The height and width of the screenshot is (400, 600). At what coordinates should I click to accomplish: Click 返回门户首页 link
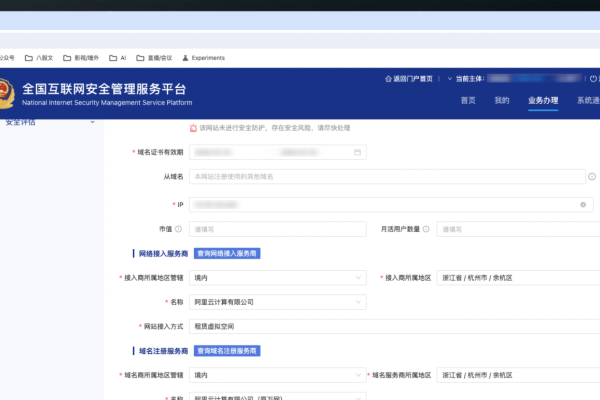(413, 79)
